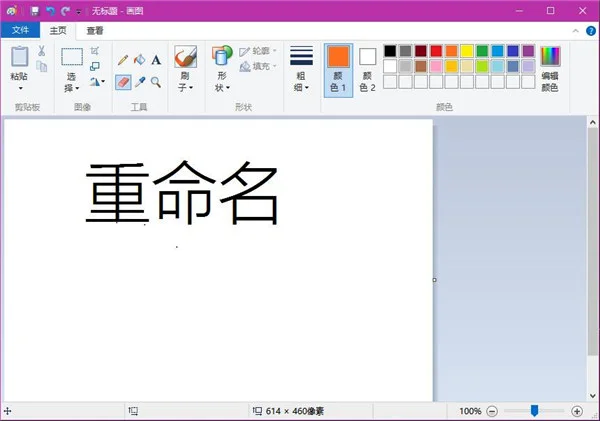The image size is (600, 421).
Task: Click the Cut scissors icon
Action: [41, 51]
